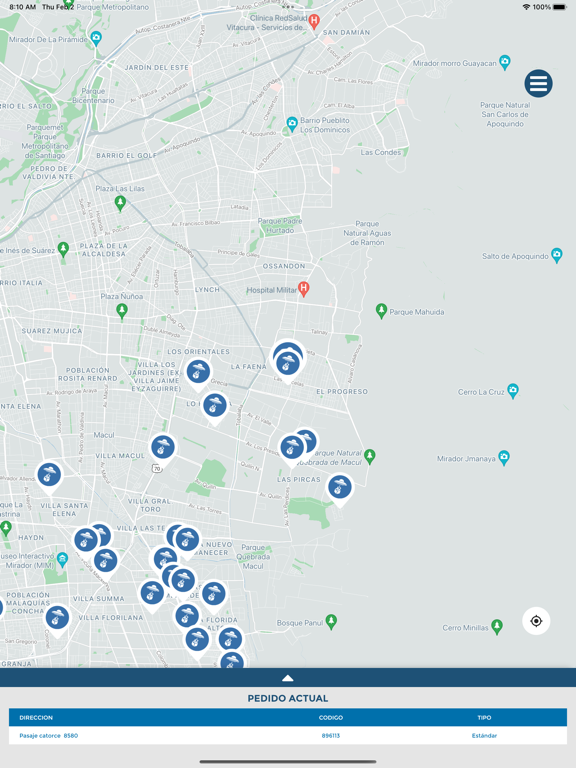Viewport: 576px width, 768px height.
Task: Tap delivery marker left of Florida Alta label
Action: point(187,618)
